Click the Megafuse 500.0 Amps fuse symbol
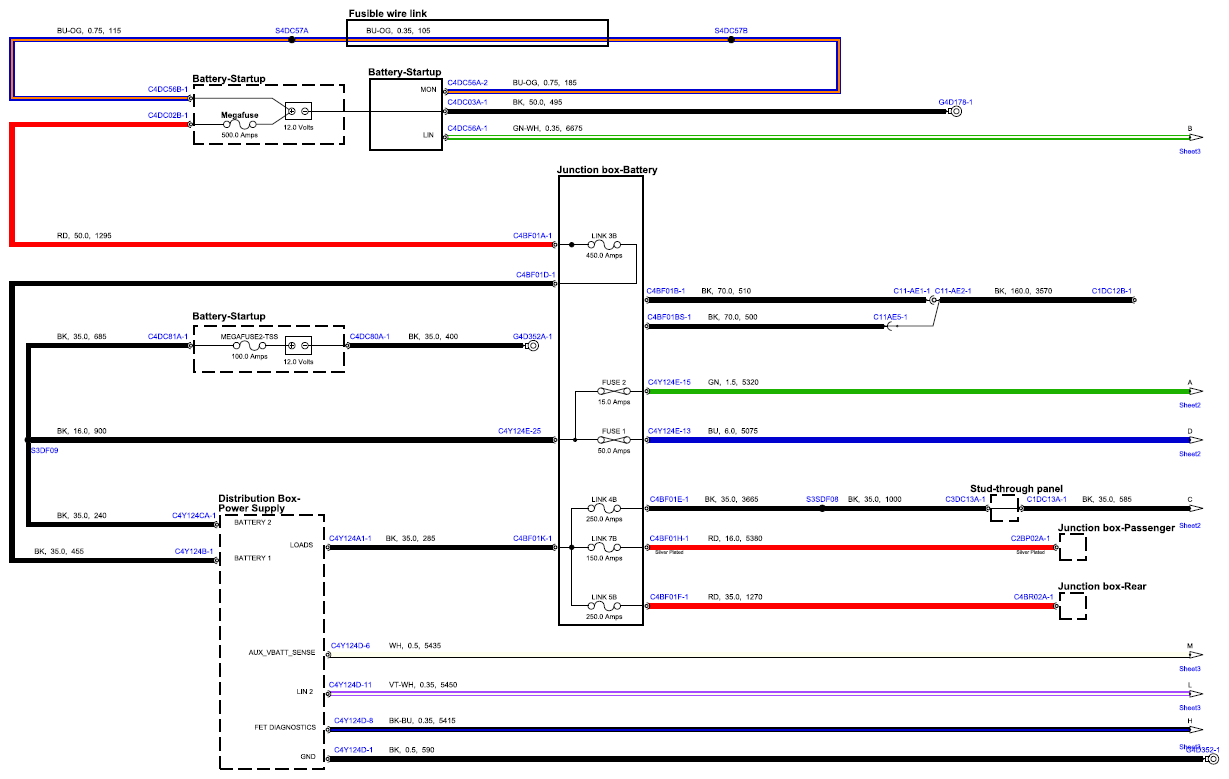The width and height of the screenshot is (1229, 779). point(240,124)
